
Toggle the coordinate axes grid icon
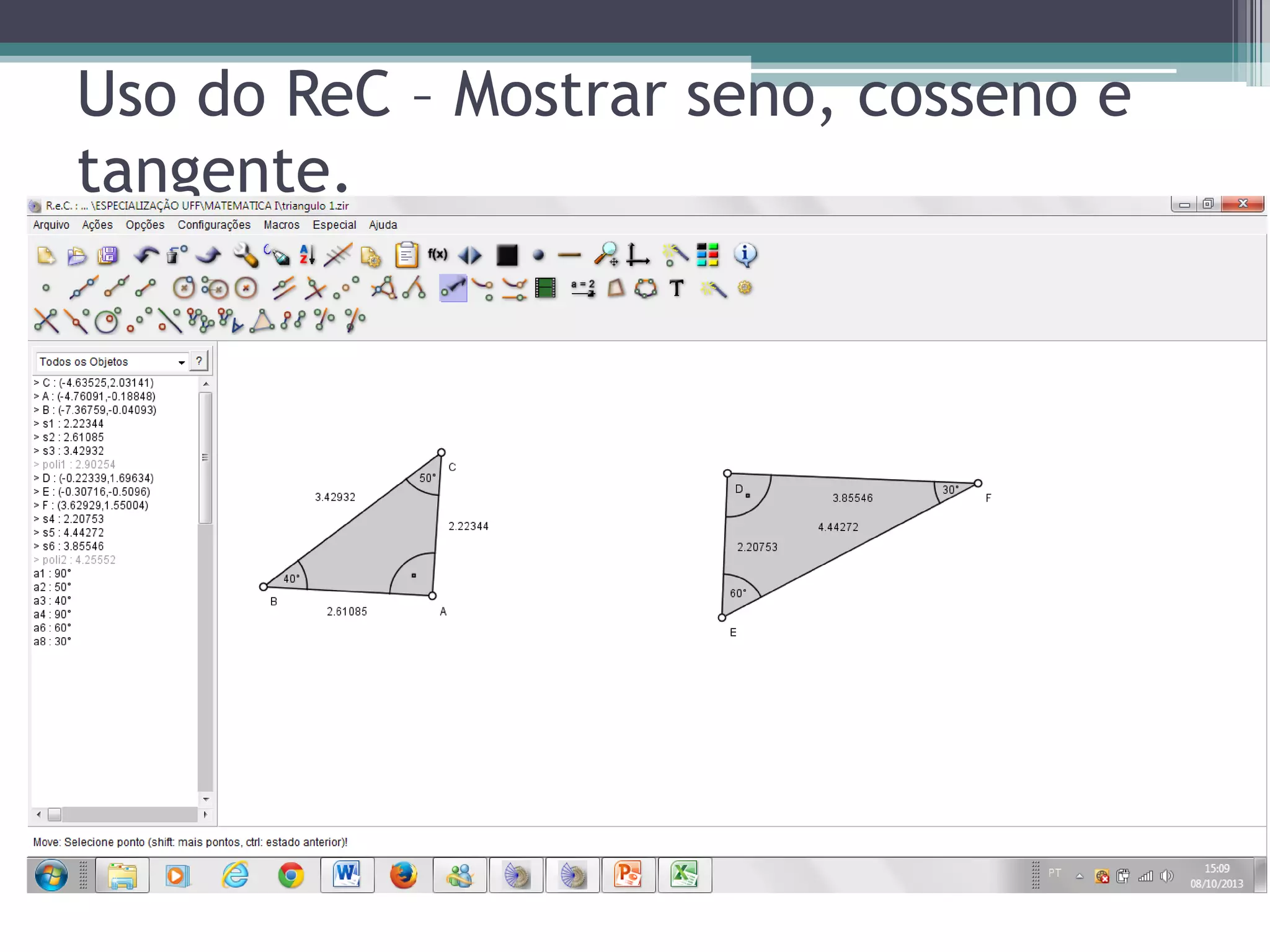pyautogui.click(x=637, y=255)
